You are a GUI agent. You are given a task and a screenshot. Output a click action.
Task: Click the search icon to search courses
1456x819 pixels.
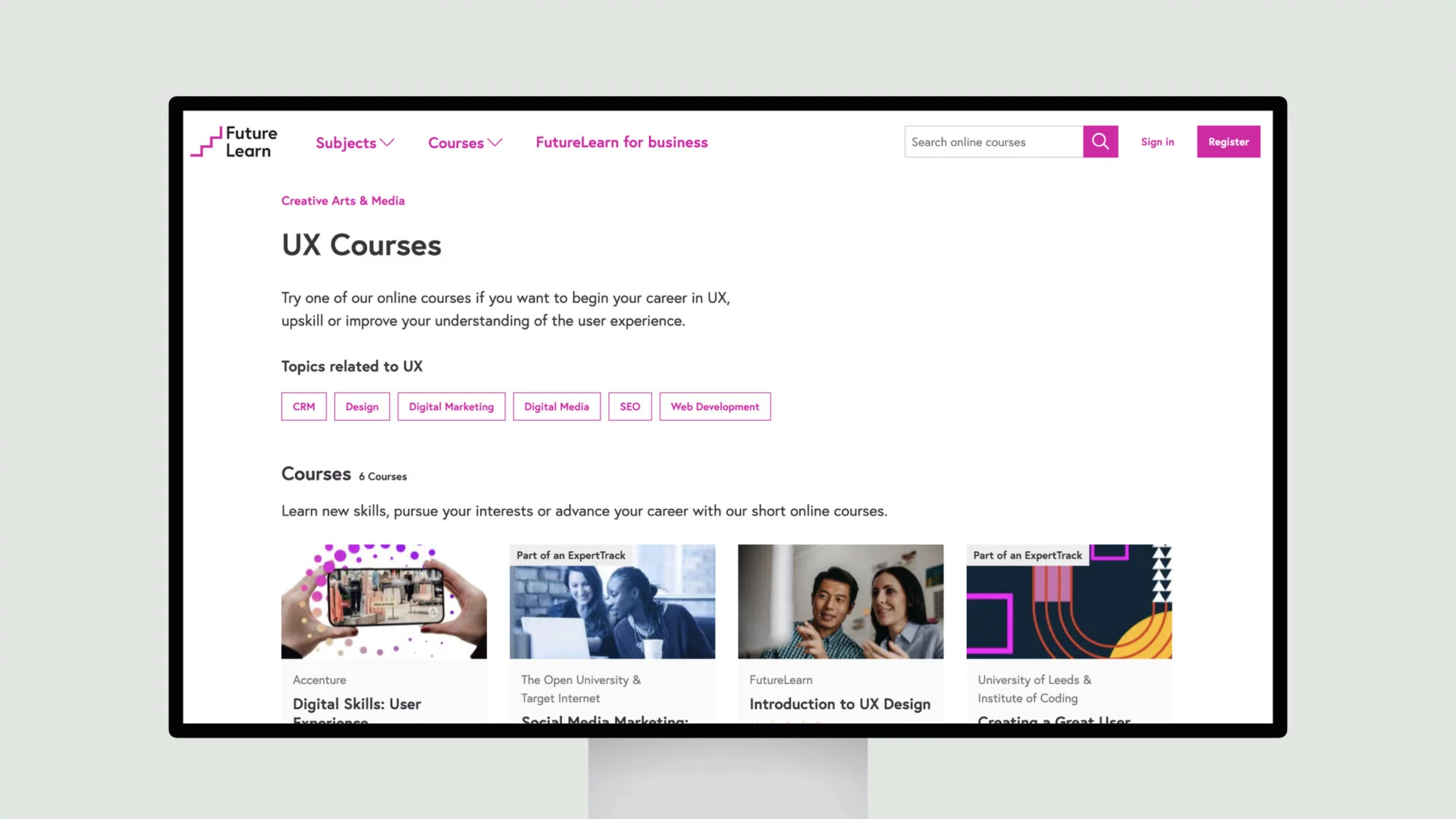[1100, 141]
